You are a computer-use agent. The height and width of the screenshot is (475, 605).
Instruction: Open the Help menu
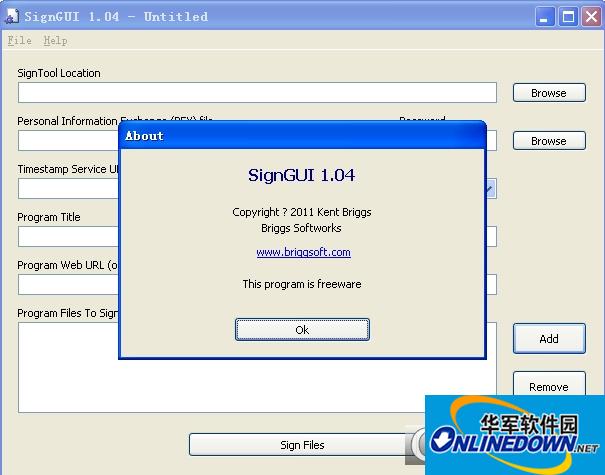(x=55, y=40)
